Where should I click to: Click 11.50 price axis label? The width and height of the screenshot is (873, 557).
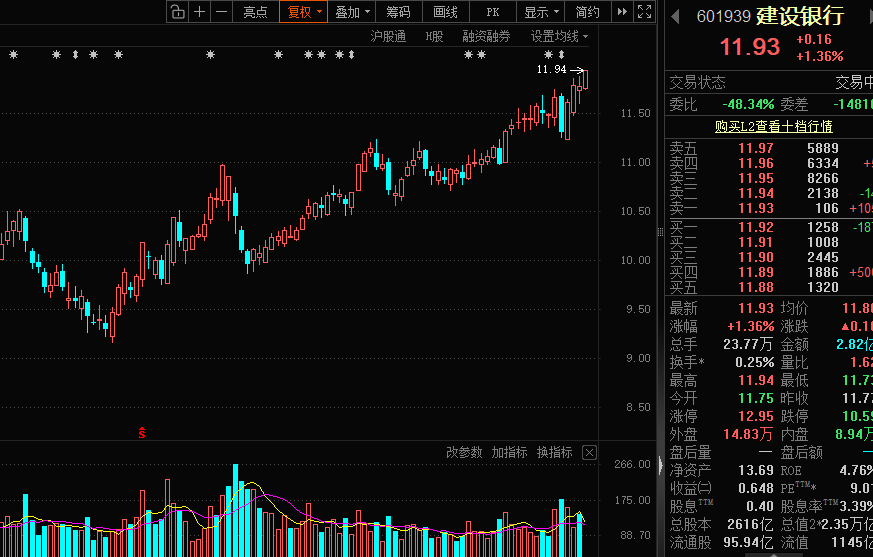pos(635,113)
